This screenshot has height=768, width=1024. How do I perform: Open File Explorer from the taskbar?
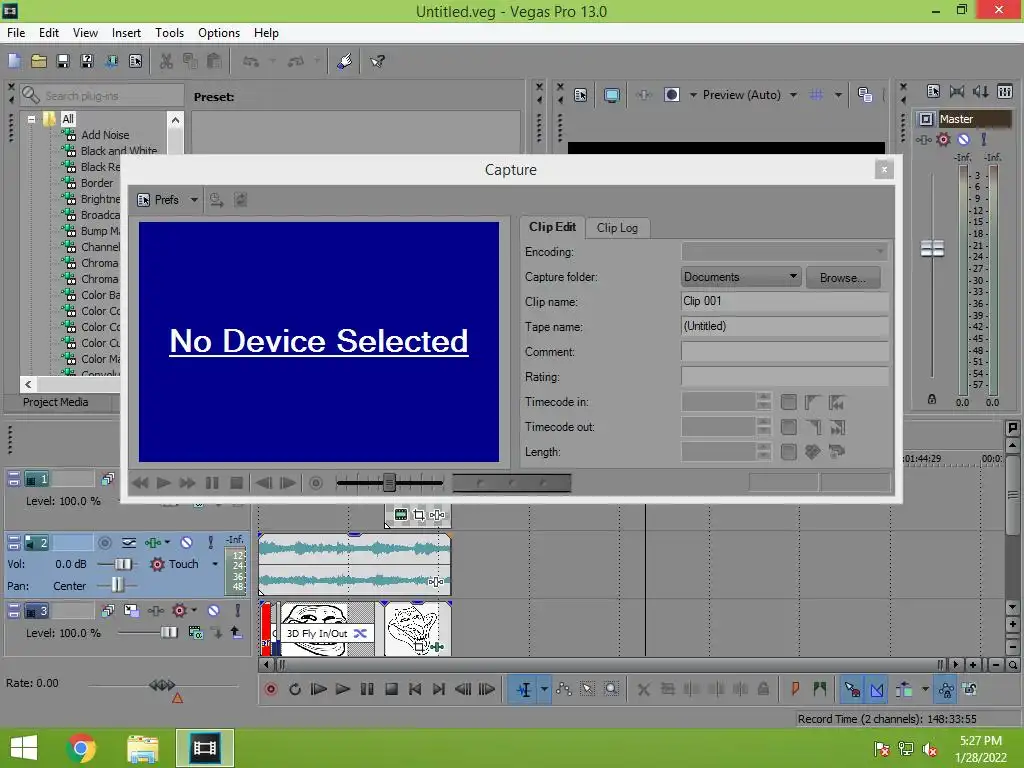coord(142,748)
